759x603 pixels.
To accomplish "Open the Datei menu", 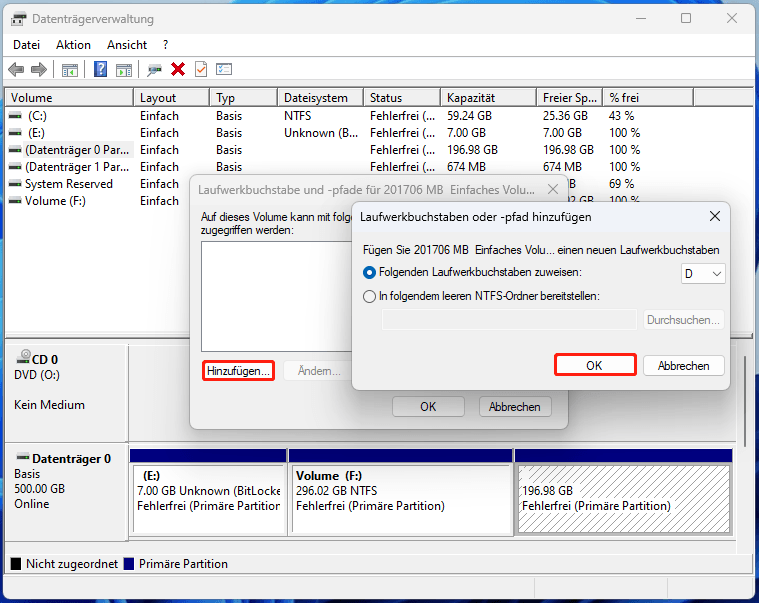I will click(27, 45).
